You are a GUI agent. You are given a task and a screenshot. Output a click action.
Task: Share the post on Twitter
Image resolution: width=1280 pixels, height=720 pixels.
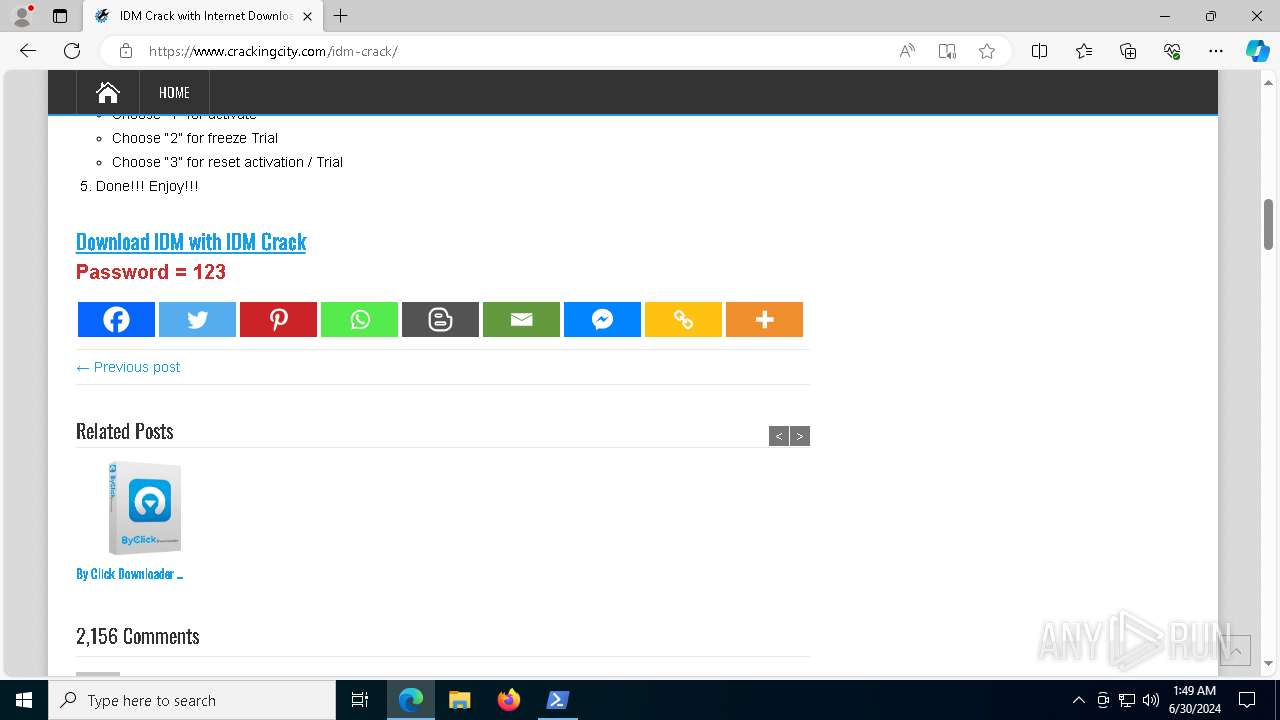tap(197, 319)
